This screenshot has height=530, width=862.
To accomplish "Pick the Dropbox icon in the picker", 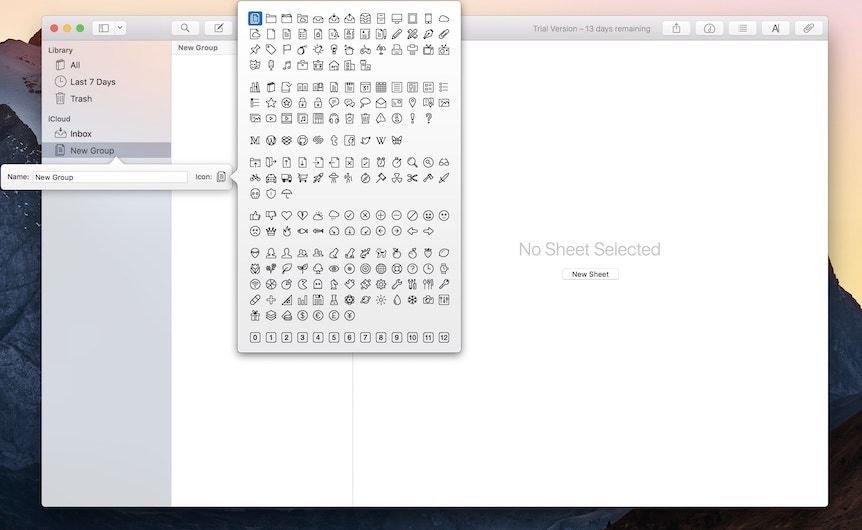I will pos(287,140).
